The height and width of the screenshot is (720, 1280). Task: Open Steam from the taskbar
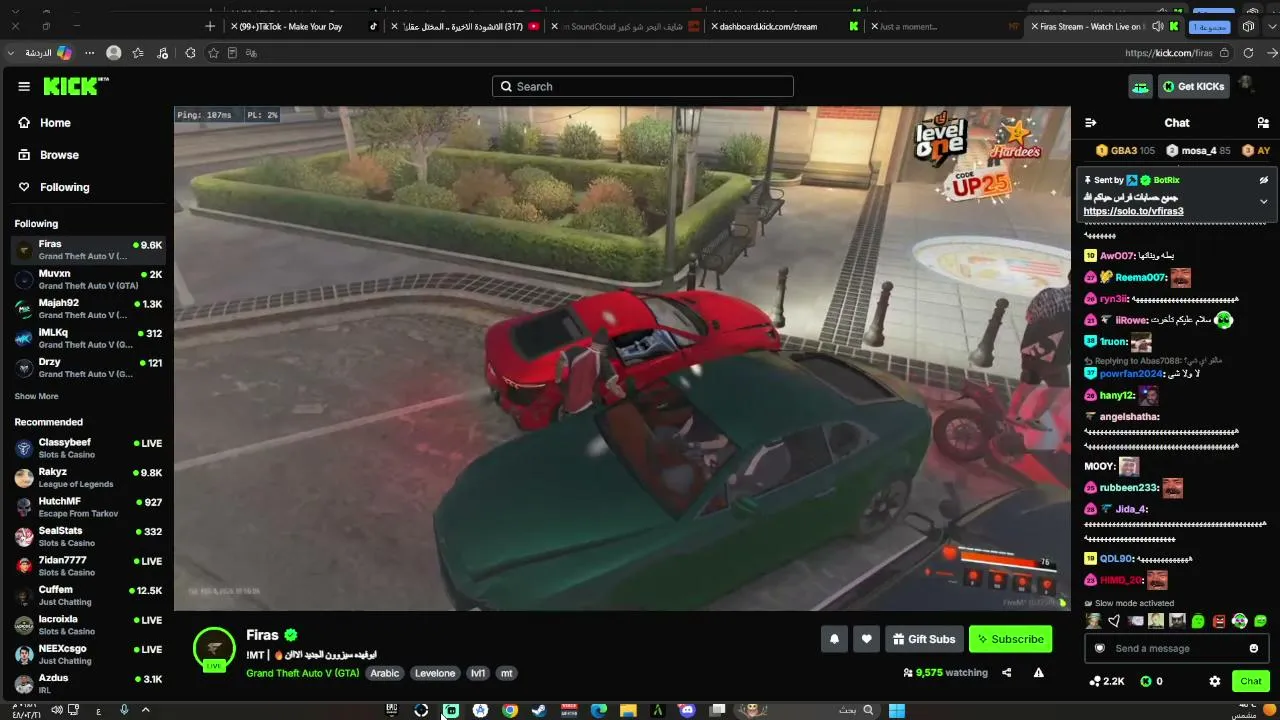539,710
